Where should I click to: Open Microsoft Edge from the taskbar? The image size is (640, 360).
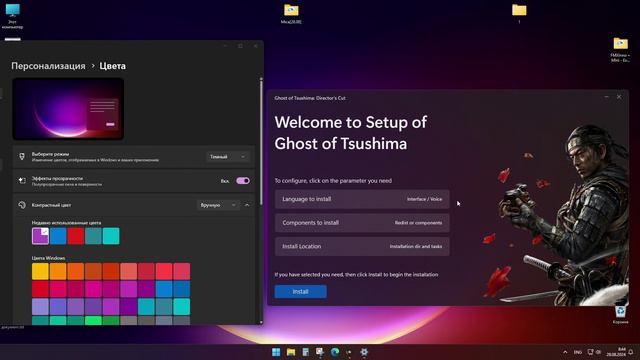pos(335,352)
